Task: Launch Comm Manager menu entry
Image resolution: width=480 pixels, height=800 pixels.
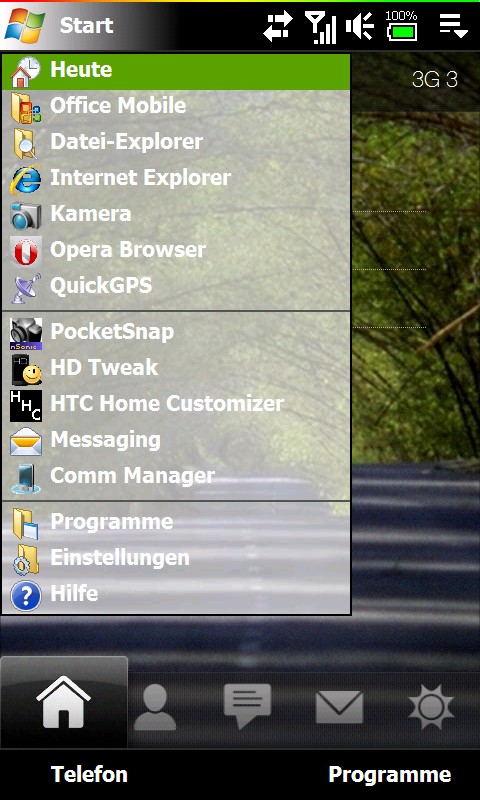Action: point(176,477)
